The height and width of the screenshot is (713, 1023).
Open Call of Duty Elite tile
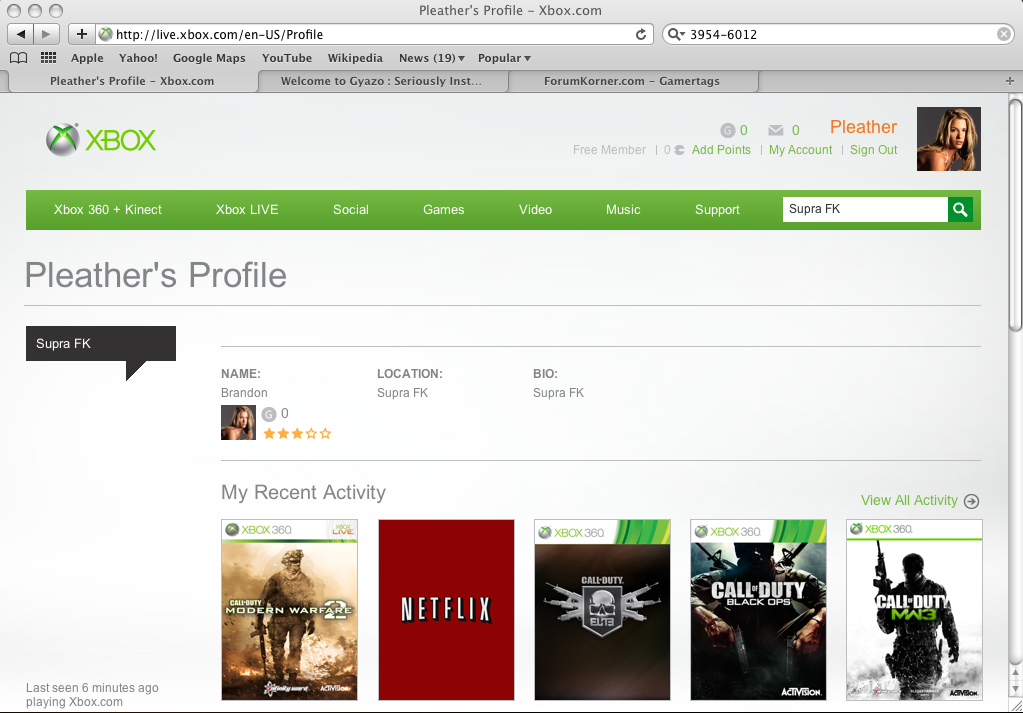pyautogui.click(x=602, y=610)
